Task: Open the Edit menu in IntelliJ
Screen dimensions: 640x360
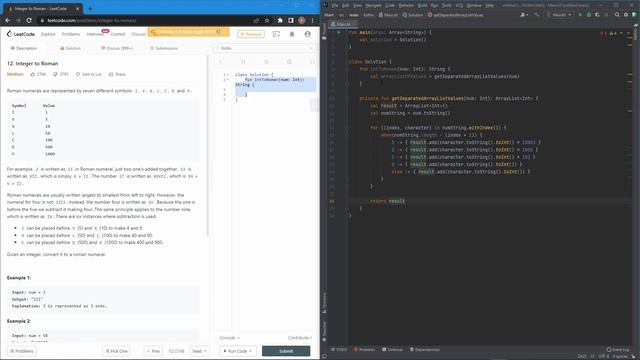Action: tap(346, 5)
